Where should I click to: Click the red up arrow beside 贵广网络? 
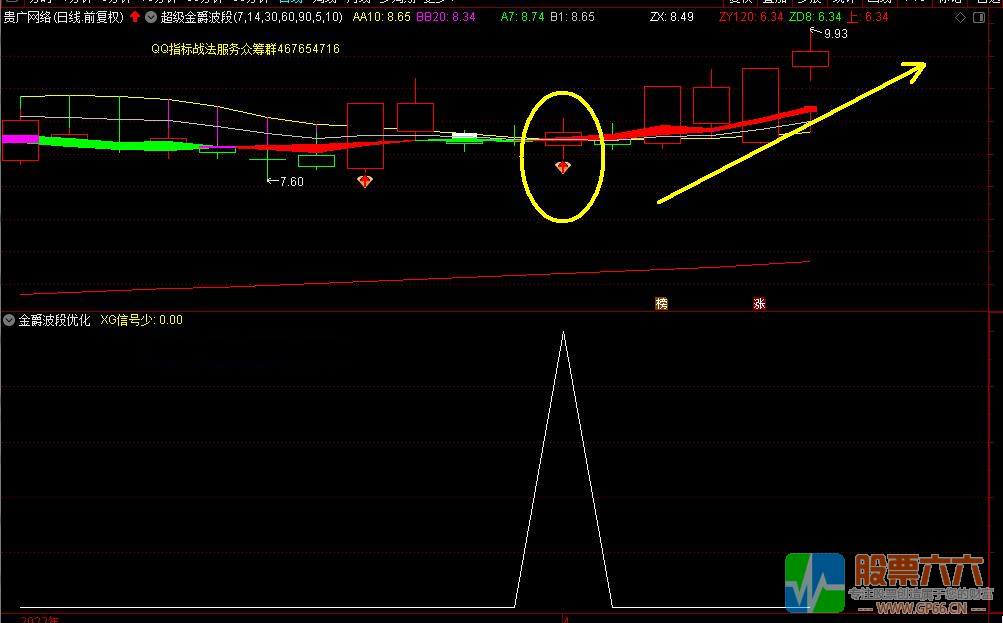click(135, 17)
